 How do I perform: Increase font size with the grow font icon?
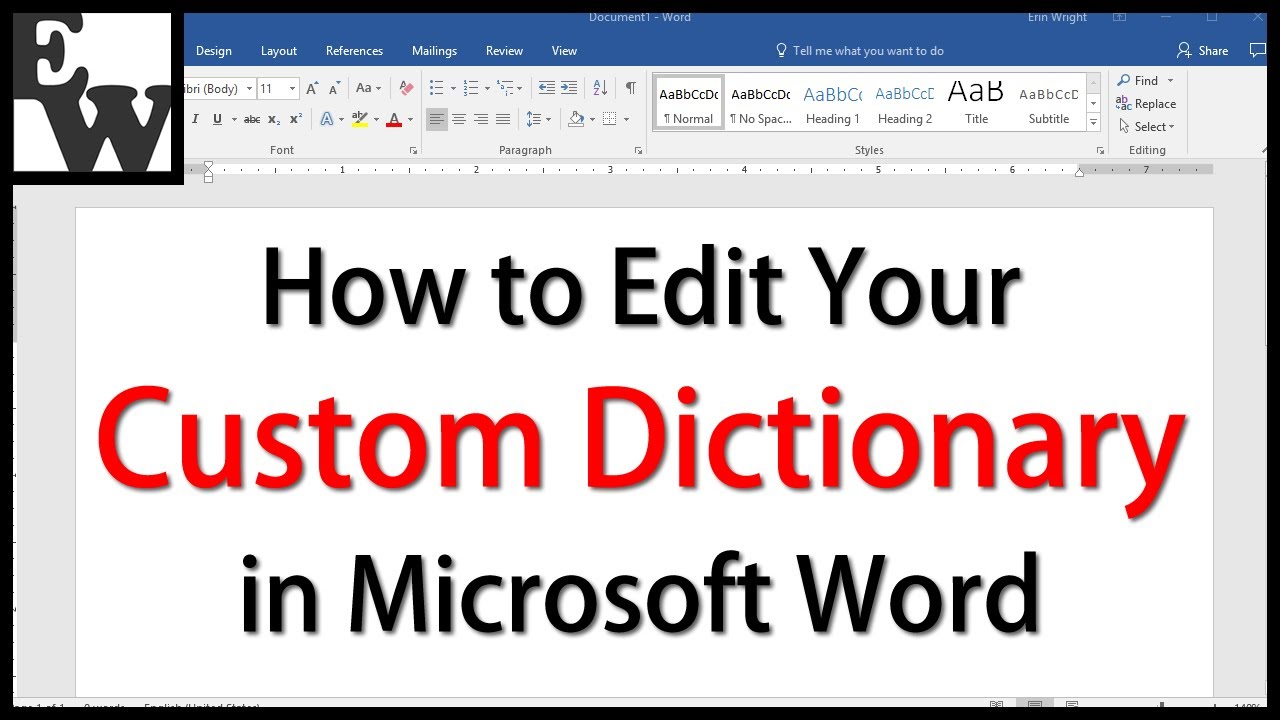click(312, 88)
